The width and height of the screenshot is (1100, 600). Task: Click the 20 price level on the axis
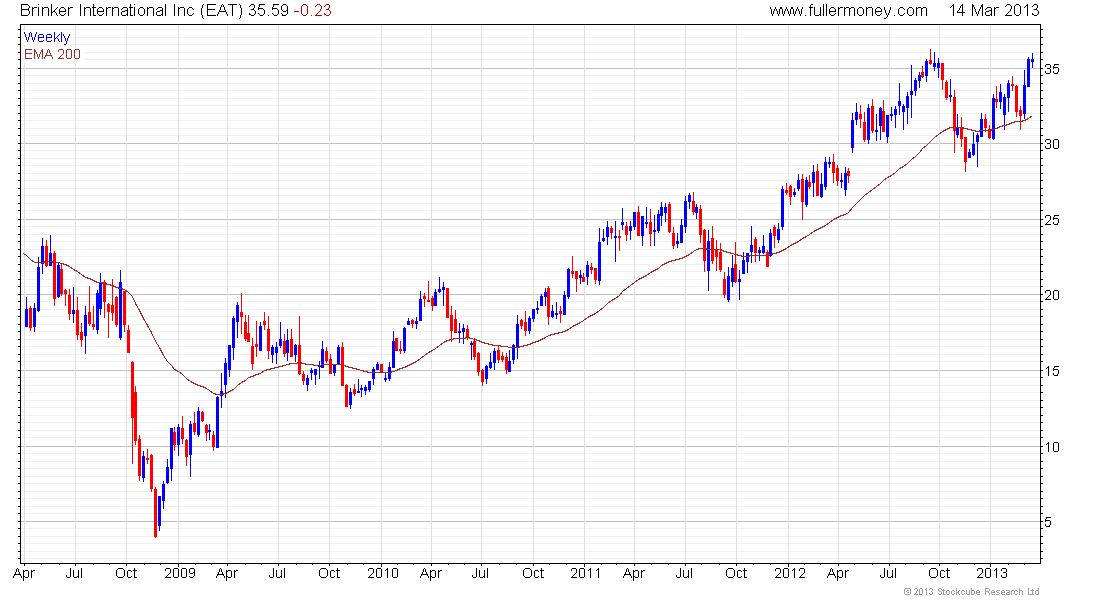point(1052,295)
